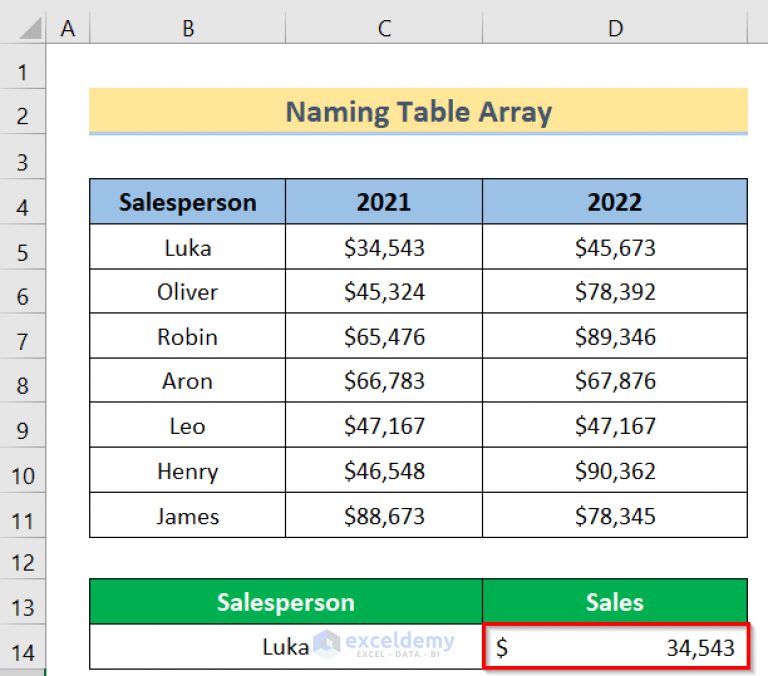Select the blue 'Salesperson' header cell in row 4
Viewport: 768px width, 676px height.
[x=188, y=202]
